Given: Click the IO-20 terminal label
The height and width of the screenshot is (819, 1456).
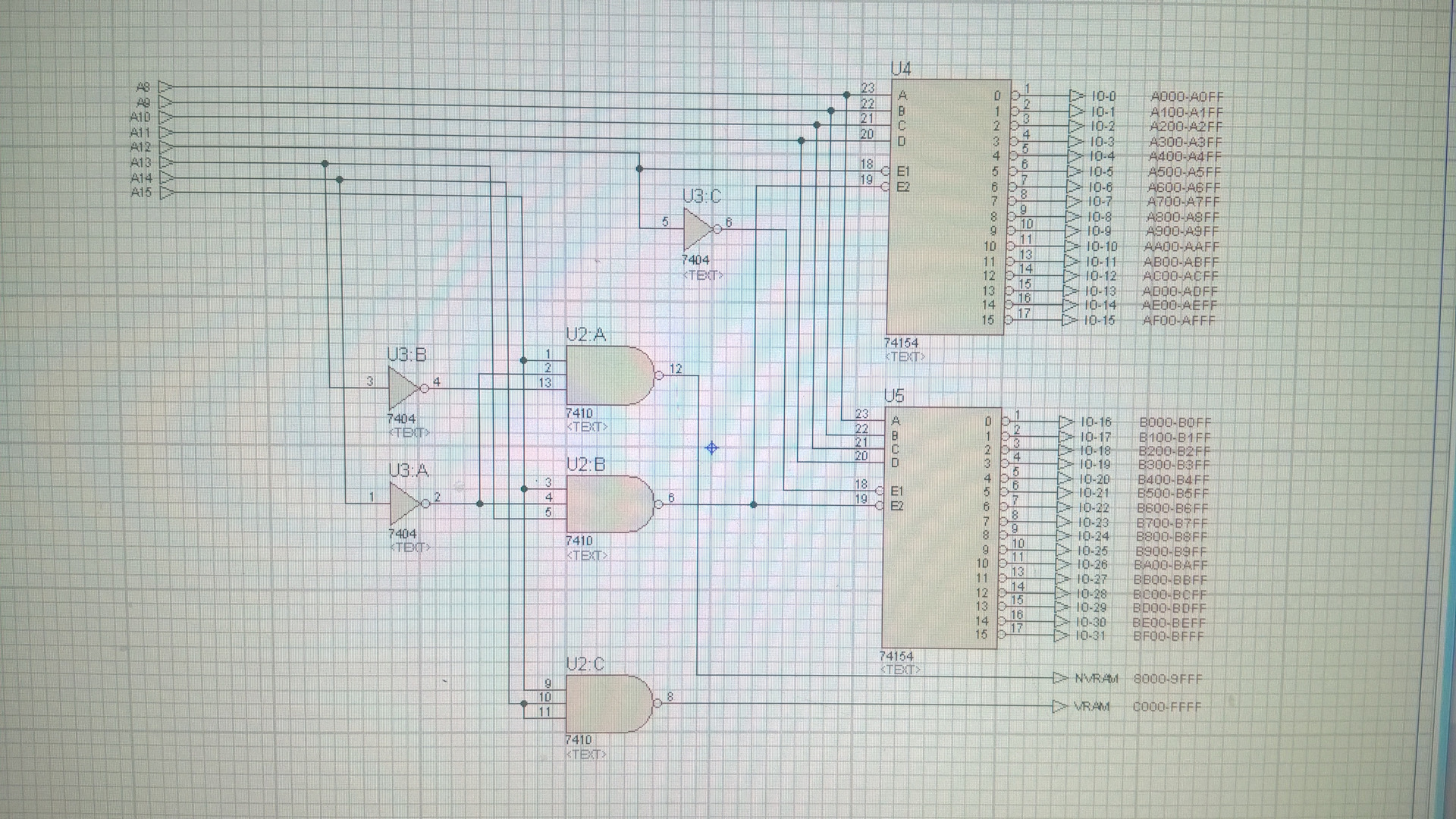Looking at the screenshot, I should tap(1093, 480).
